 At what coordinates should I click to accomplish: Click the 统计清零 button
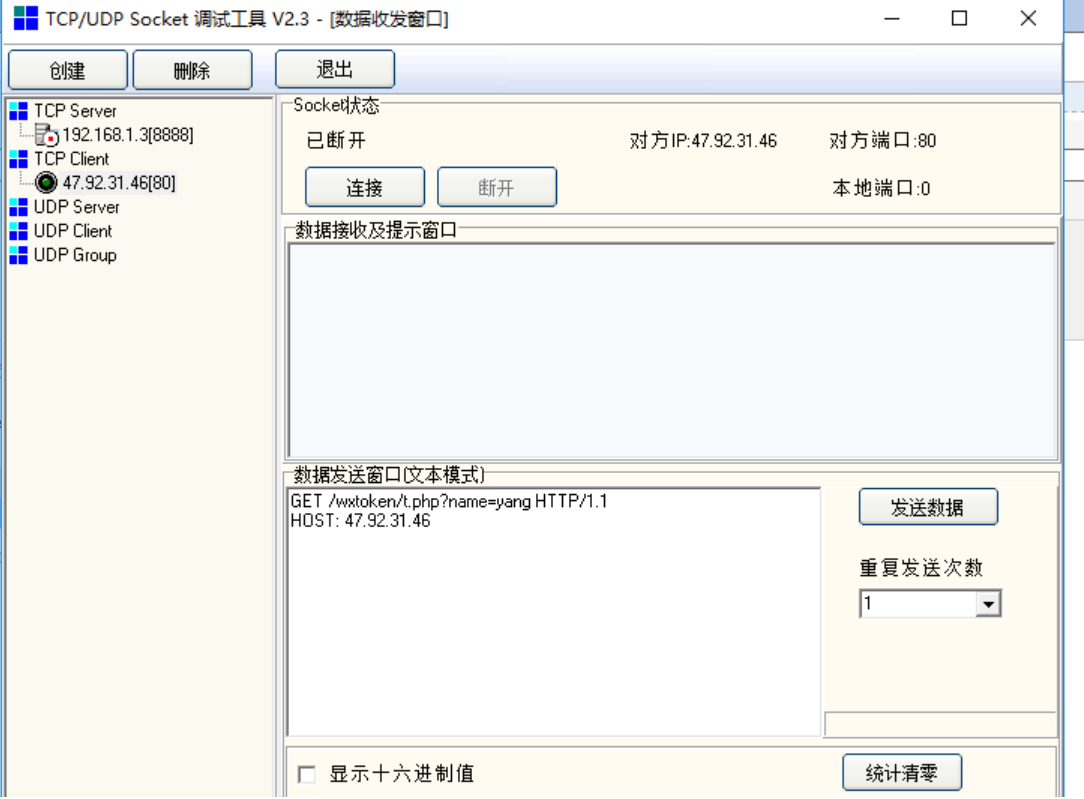coord(901,774)
